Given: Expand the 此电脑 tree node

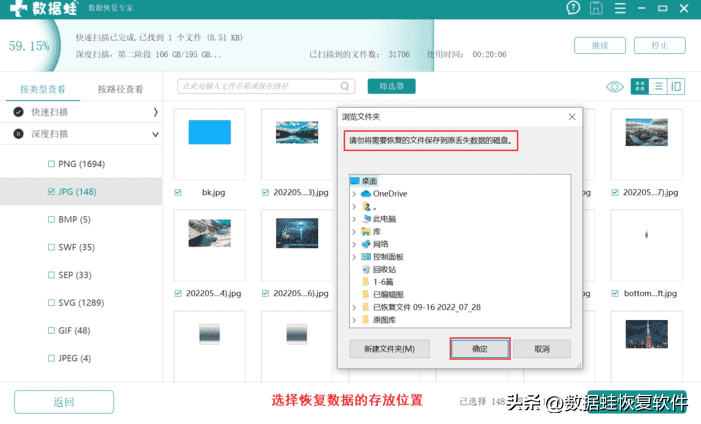Looking at the screenshot, I should (354, 219).
